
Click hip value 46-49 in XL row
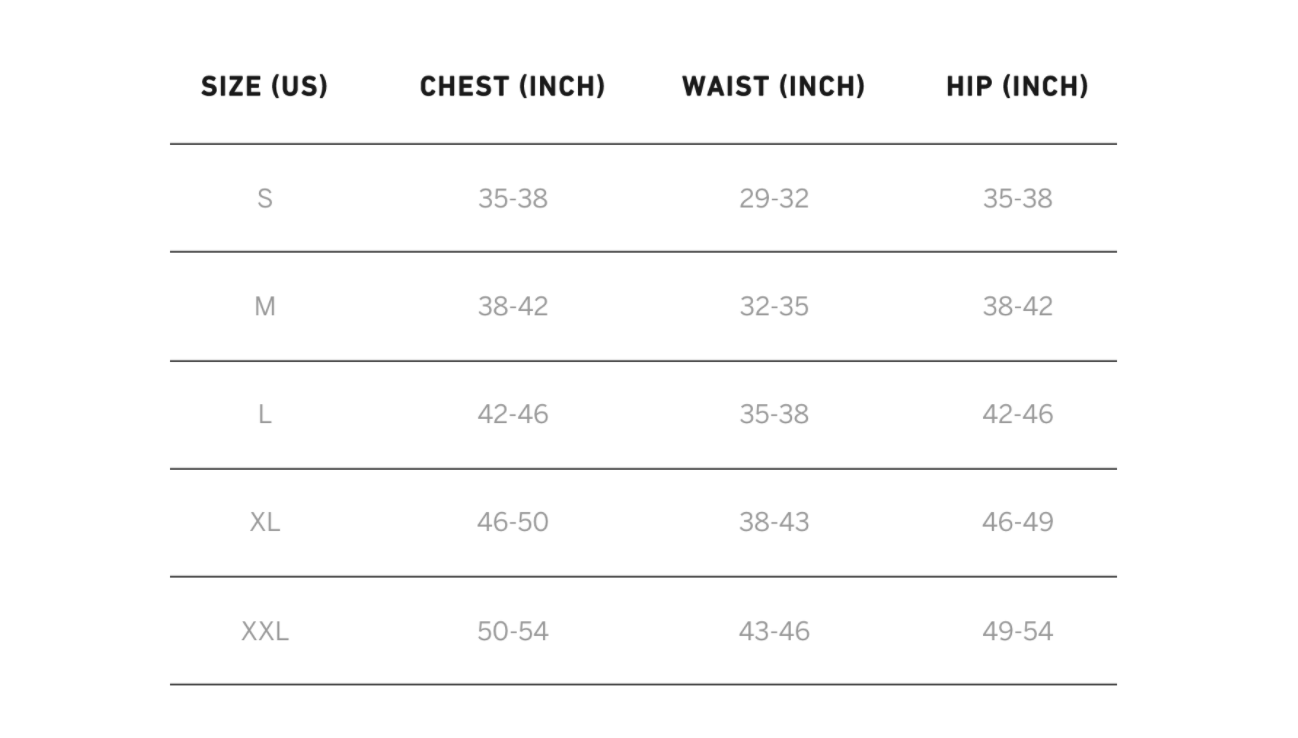tap(1018, 522)
